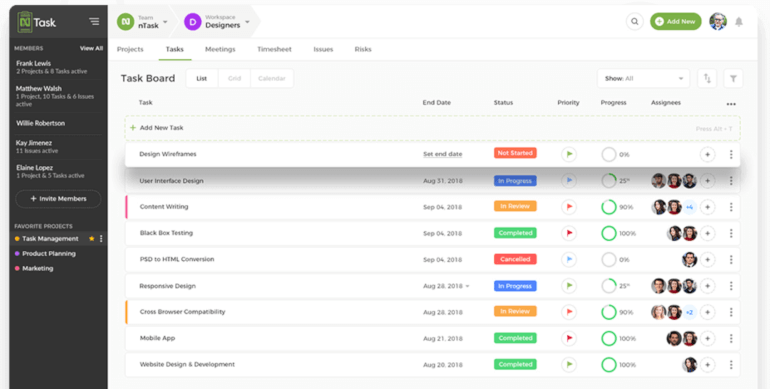Open the options dots next to Task Management
Image resolution: width=770 pixels, height=389 pixels.
(x=101, y=239)
